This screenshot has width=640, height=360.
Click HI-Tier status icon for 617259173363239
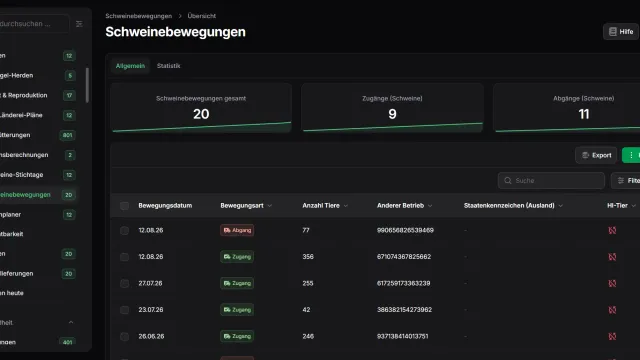tap(612, 283)
